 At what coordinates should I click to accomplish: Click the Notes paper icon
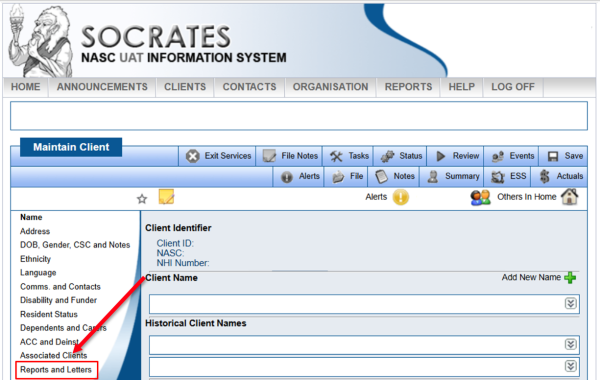click(x=381, y=176)
